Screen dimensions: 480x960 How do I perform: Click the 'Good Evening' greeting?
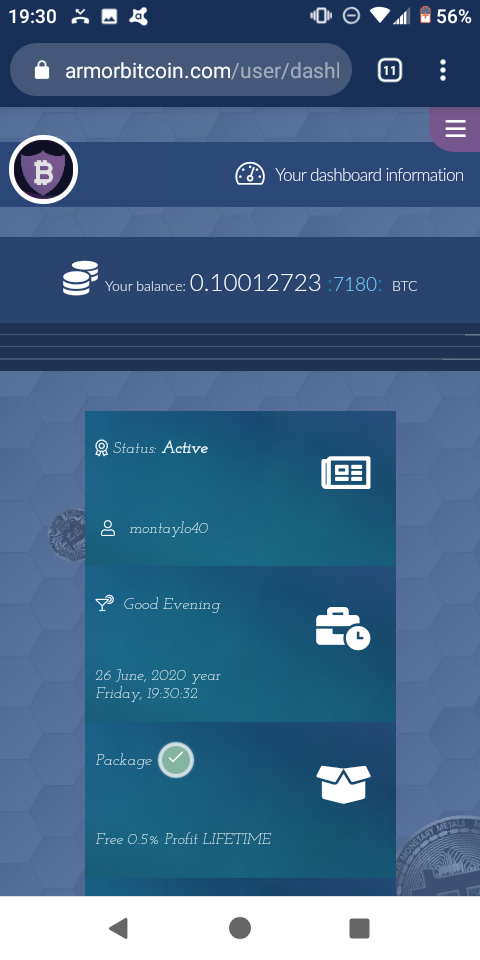click(x=172, y=605)
